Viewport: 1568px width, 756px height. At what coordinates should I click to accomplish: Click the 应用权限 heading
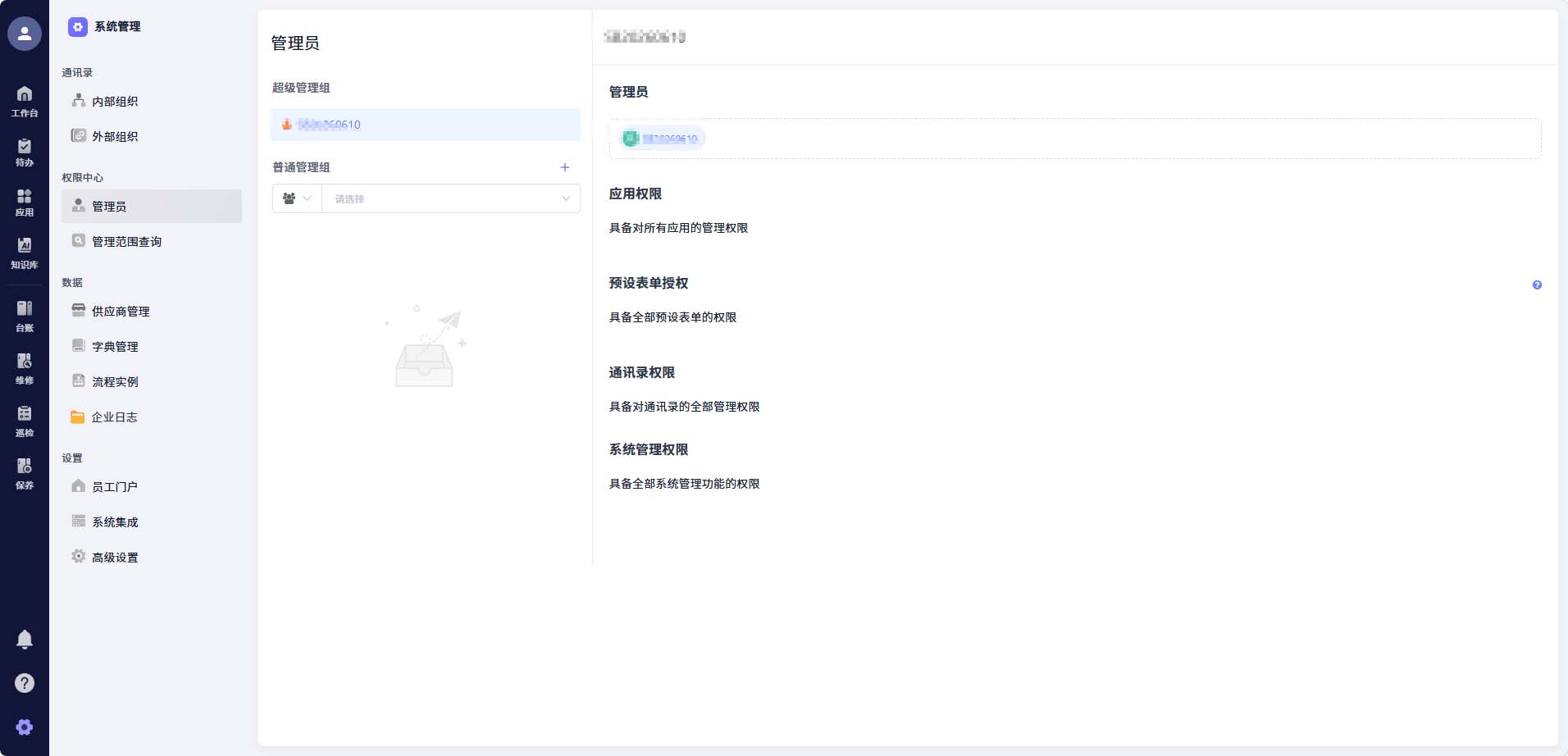tap(636, 194)
